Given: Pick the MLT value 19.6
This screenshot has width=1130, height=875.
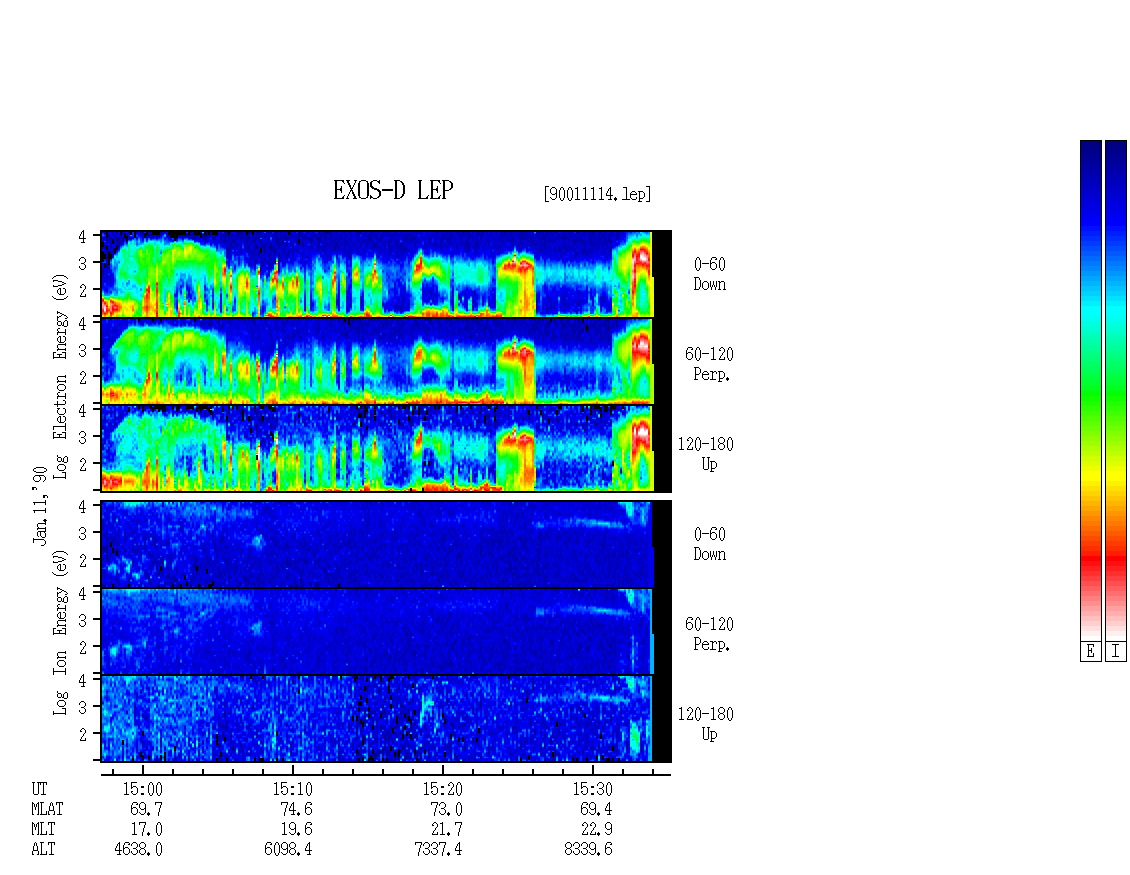Looking at the screenshot, I should click(x=296, y=830).
